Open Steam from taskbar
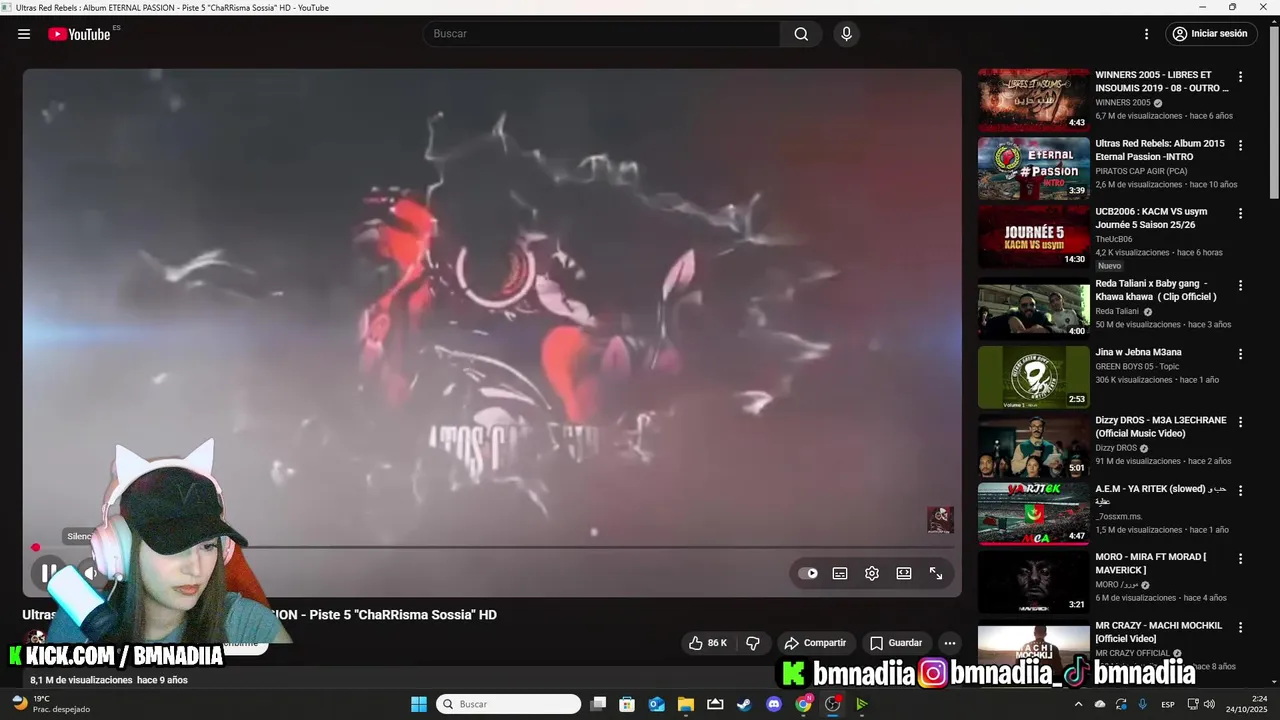The width and height of the screenshot is (1280, 720). (744, 704)
